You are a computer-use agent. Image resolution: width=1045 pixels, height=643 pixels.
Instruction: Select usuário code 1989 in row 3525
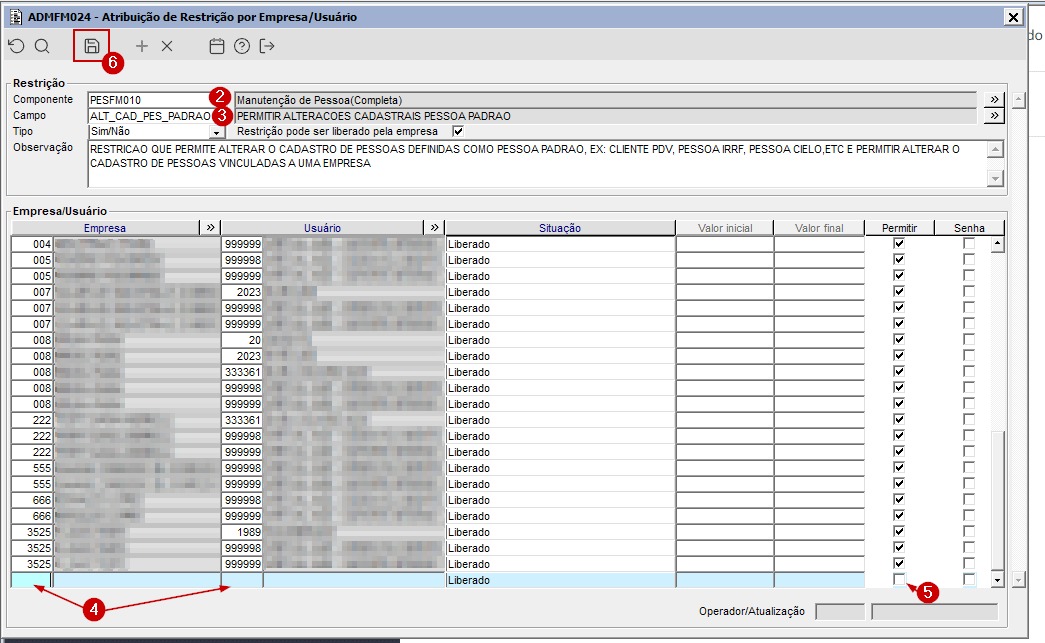[242, 532]
